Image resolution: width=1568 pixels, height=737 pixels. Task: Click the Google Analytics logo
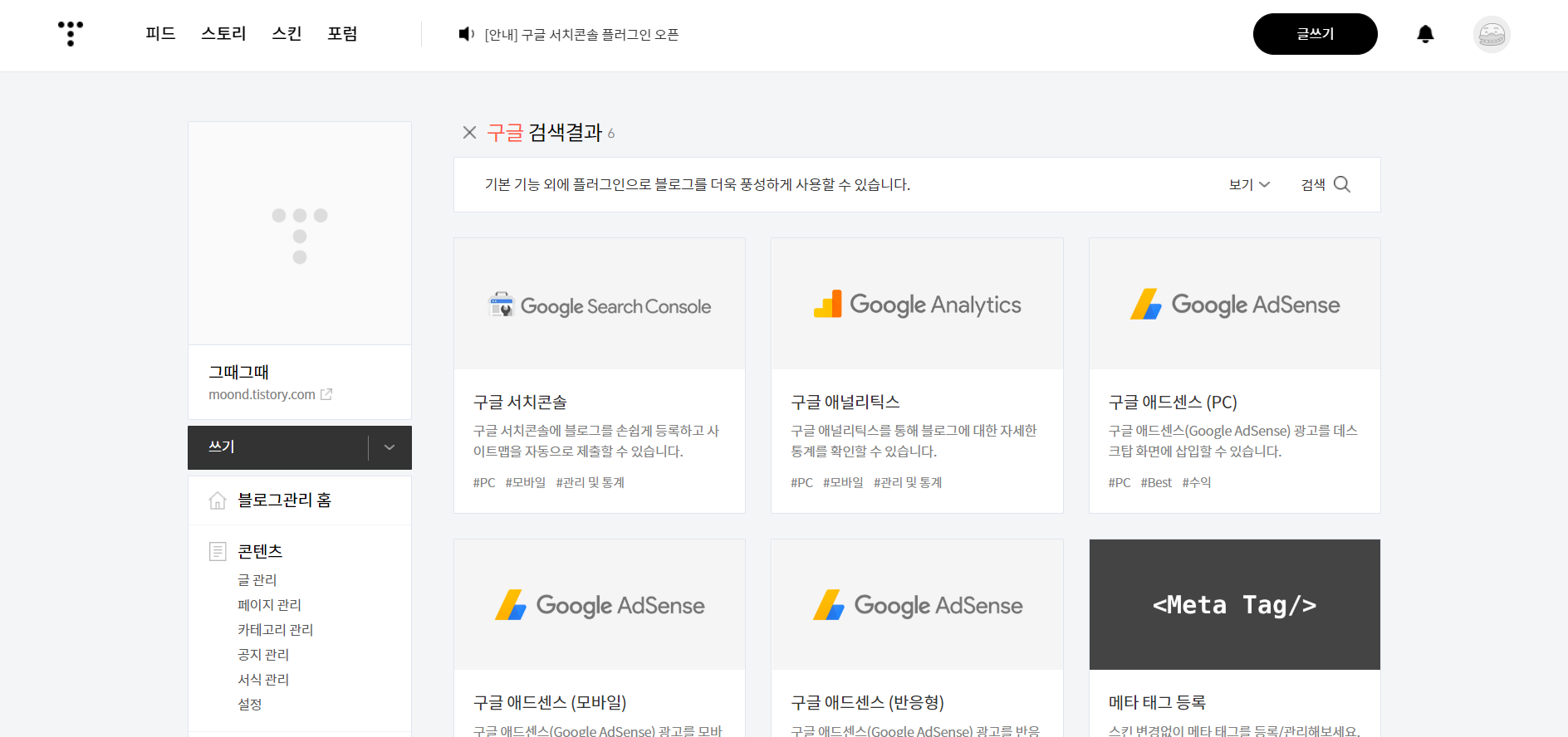pos(917,305)
